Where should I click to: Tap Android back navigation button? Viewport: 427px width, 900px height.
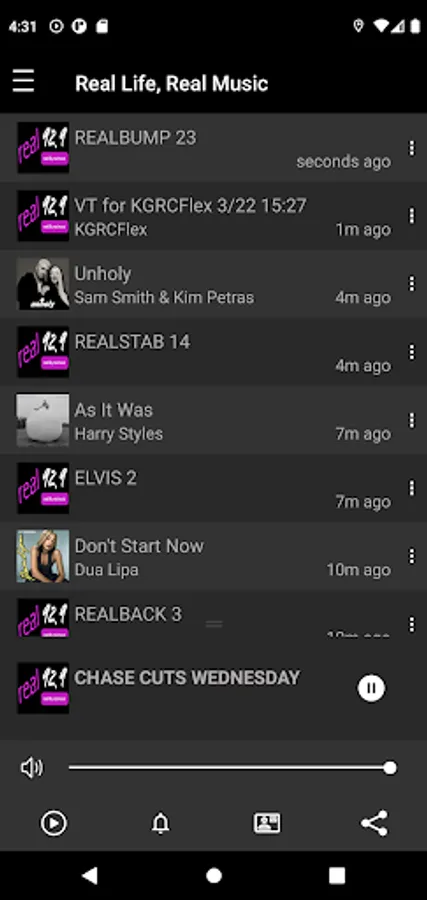90,875
